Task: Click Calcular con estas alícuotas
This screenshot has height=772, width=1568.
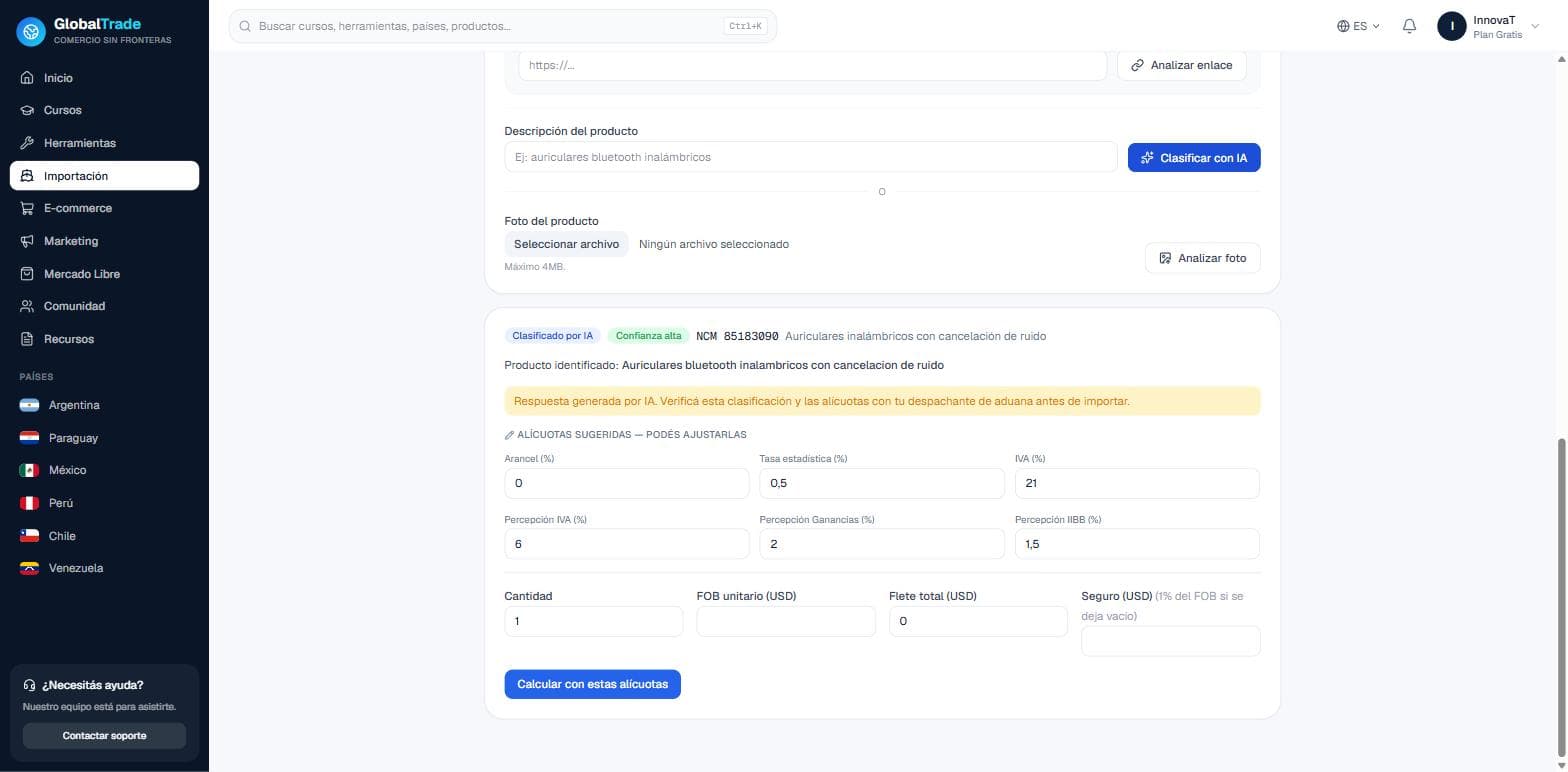Action: coord(592,684)
